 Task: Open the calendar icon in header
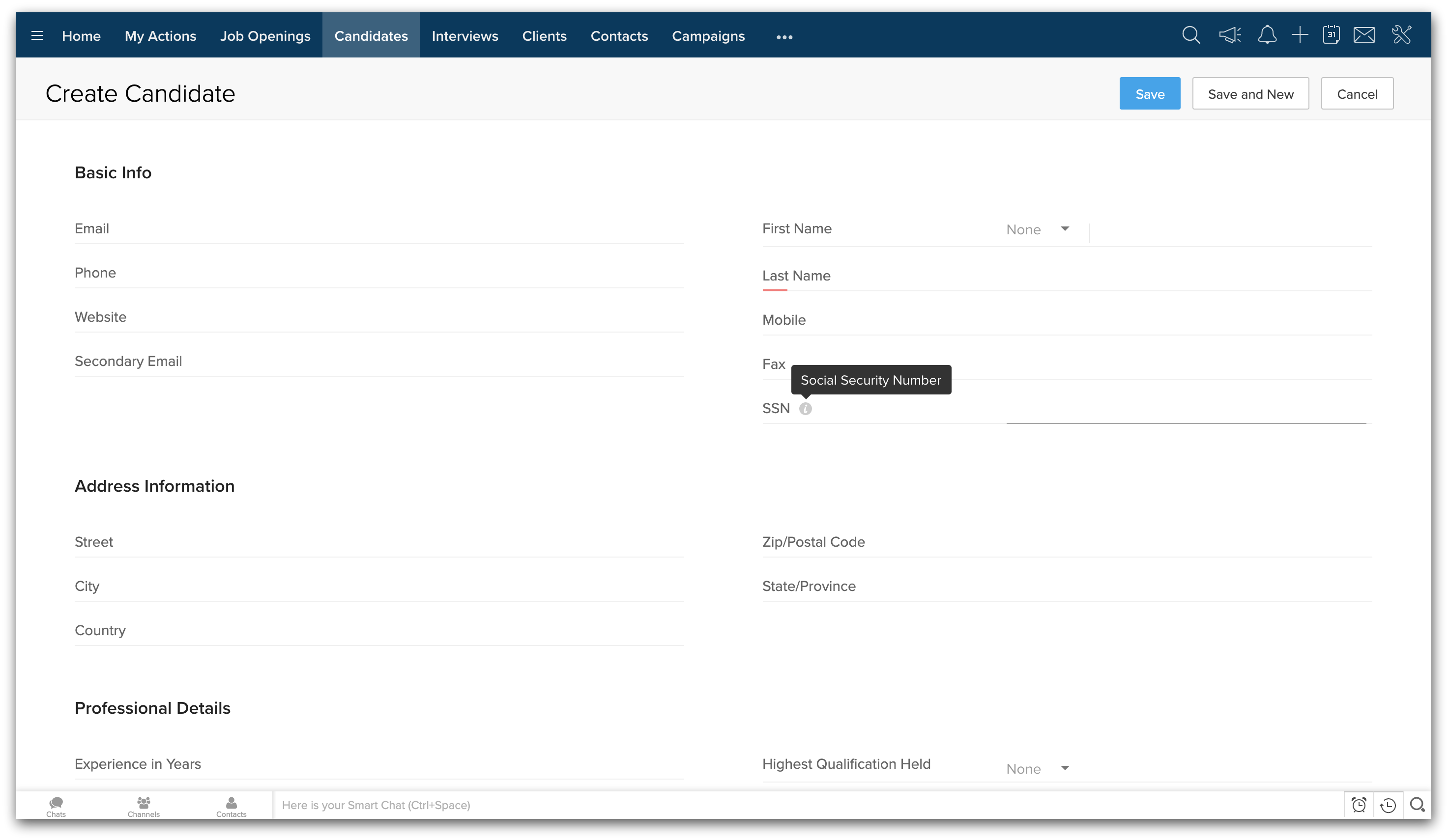[x=1331, y=36]
